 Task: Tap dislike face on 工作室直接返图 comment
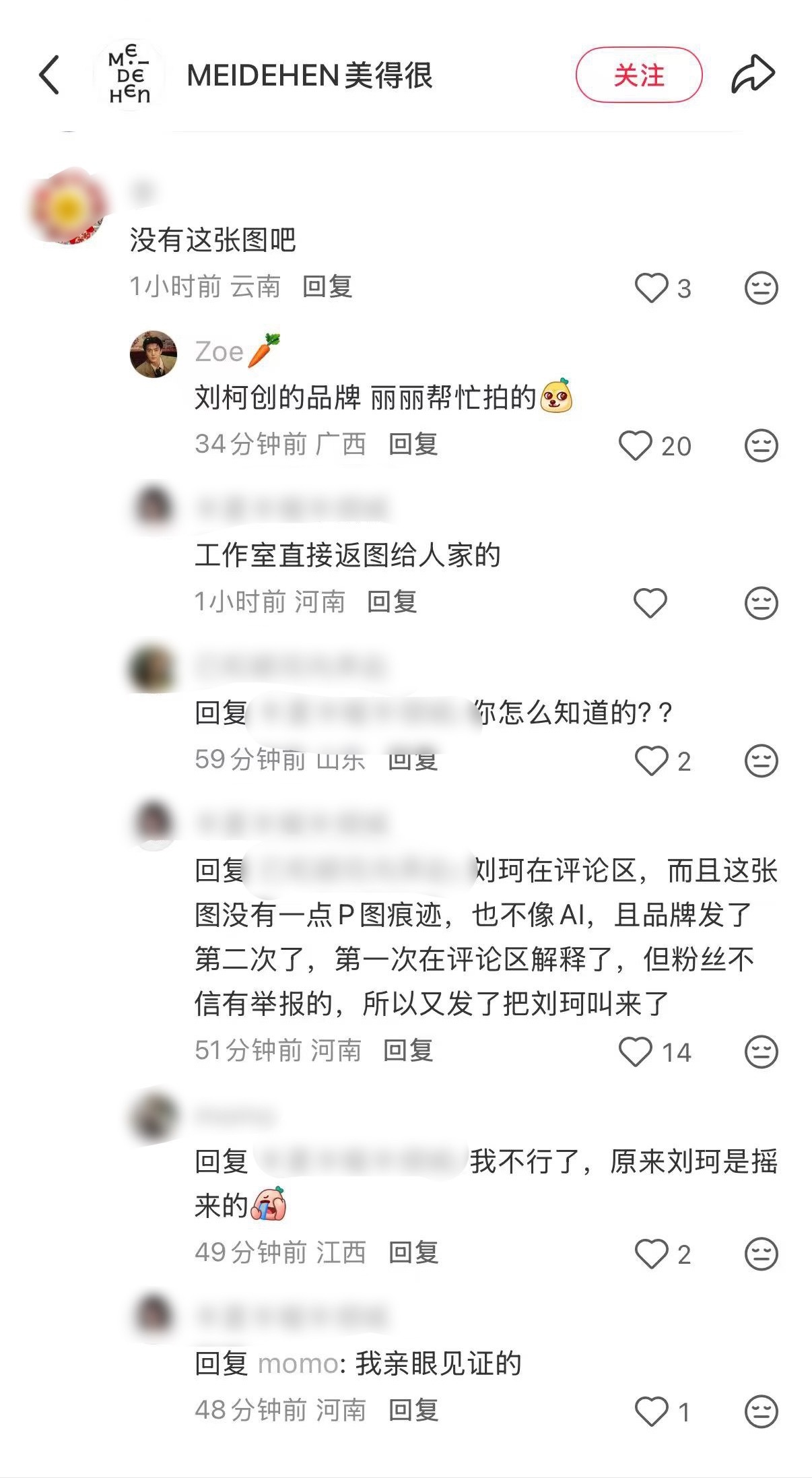click(x=762, y=603)
